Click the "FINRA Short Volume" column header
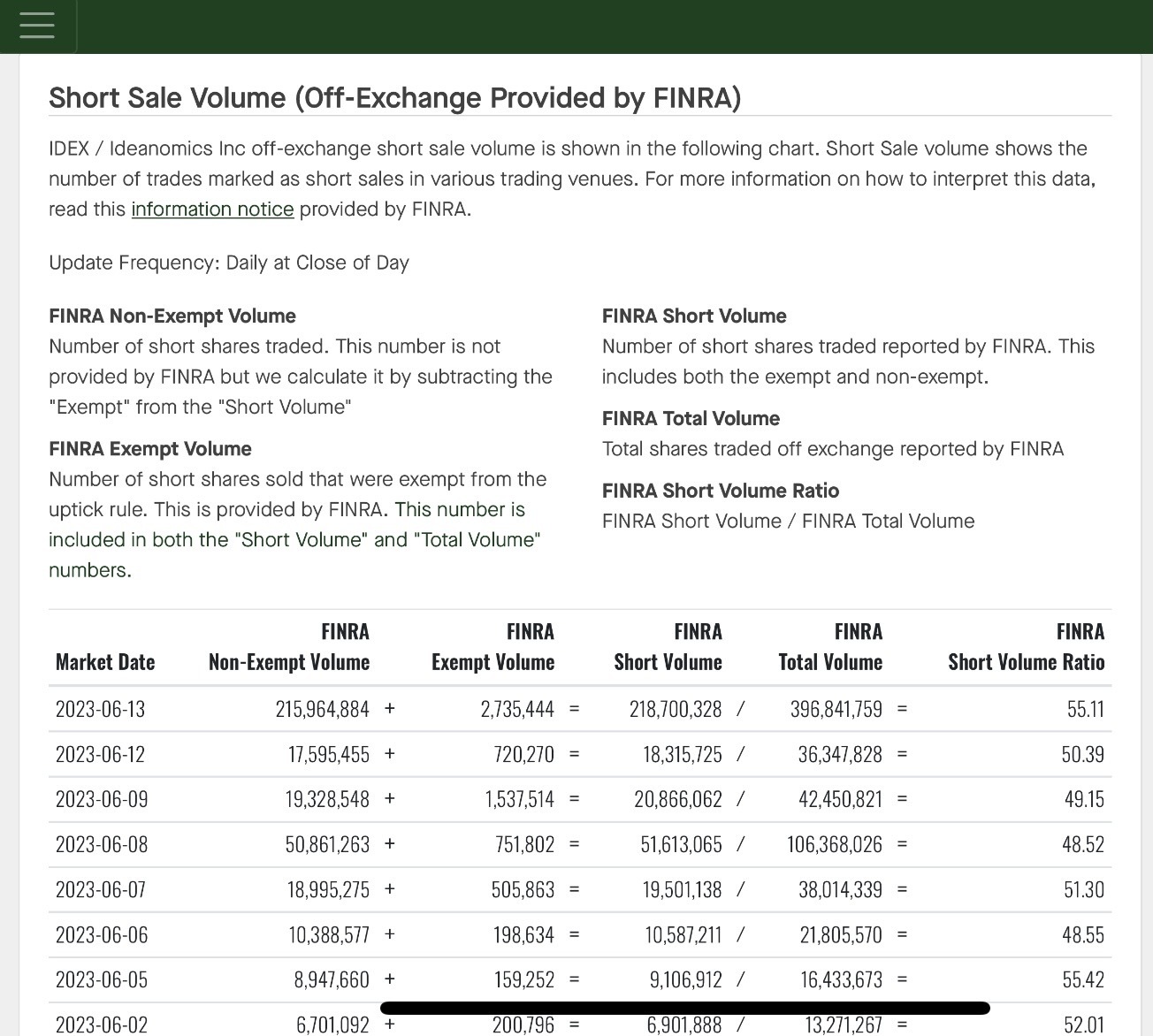Screen dimensions: 1153x1036 tap(668, 647)
